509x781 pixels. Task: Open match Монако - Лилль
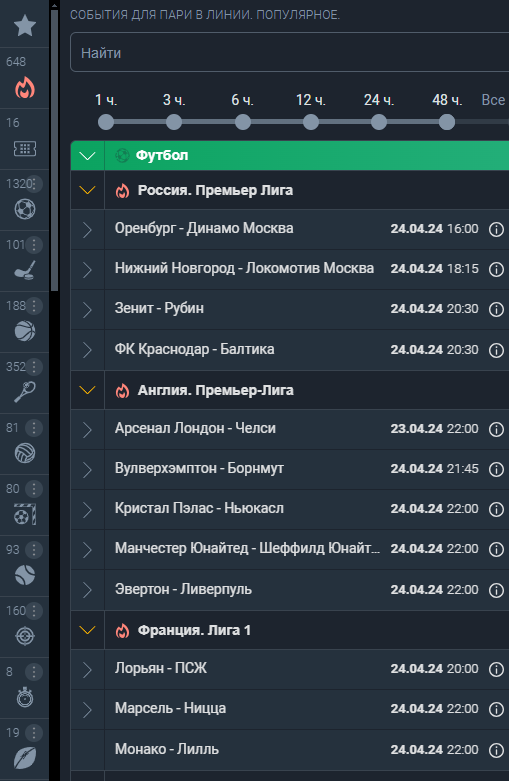click(x=166, y=749)
